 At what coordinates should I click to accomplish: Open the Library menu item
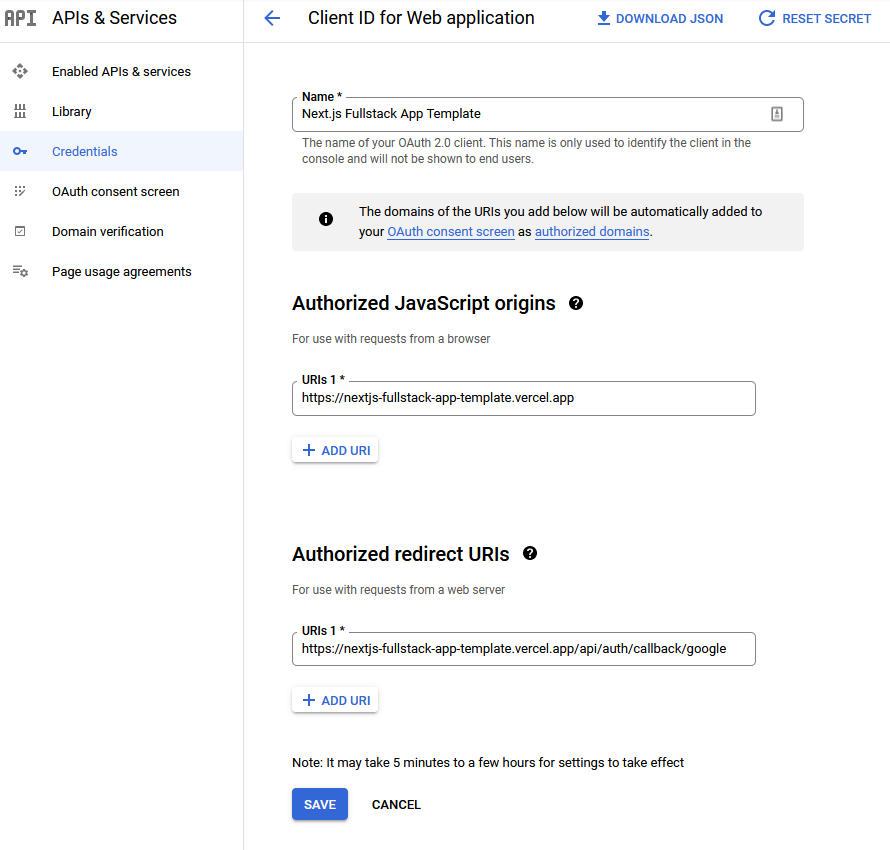[121, 111]
